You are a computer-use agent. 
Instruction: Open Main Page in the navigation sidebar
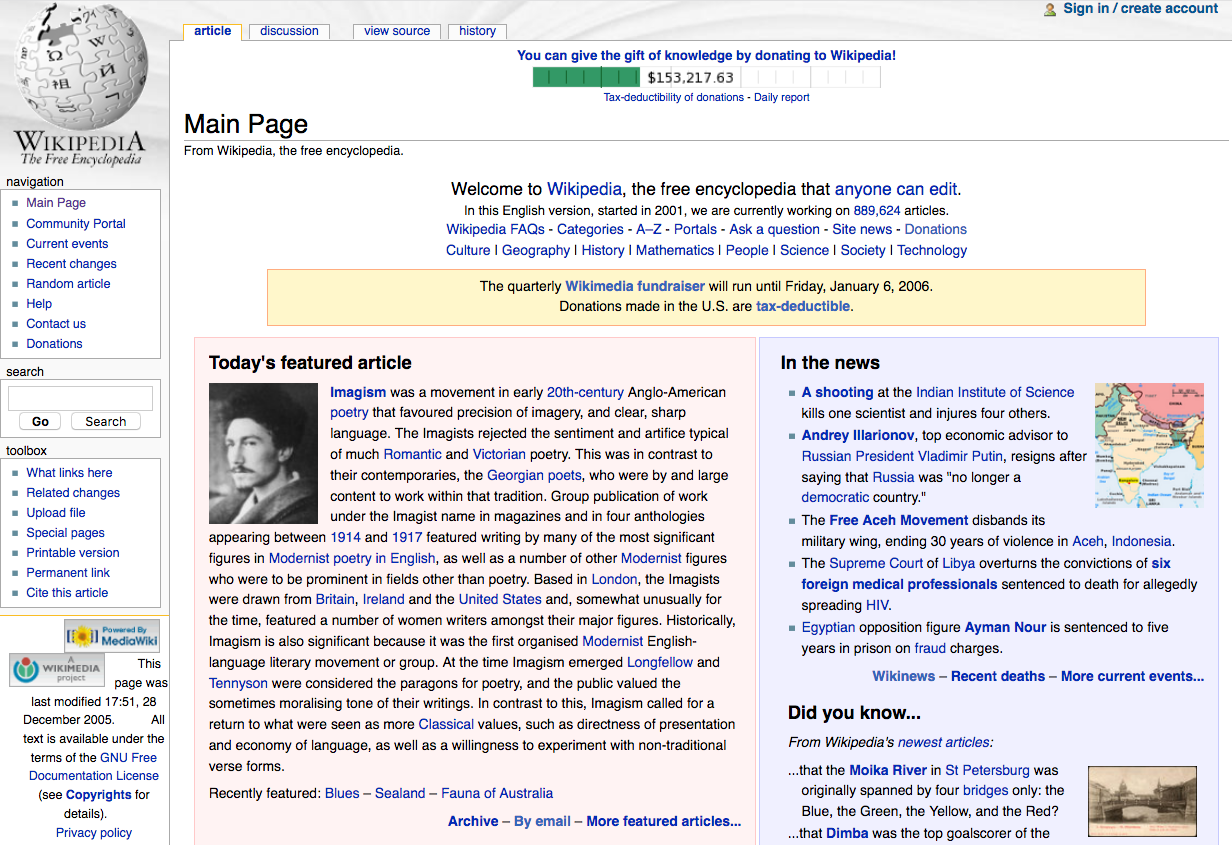click(56, 203)
